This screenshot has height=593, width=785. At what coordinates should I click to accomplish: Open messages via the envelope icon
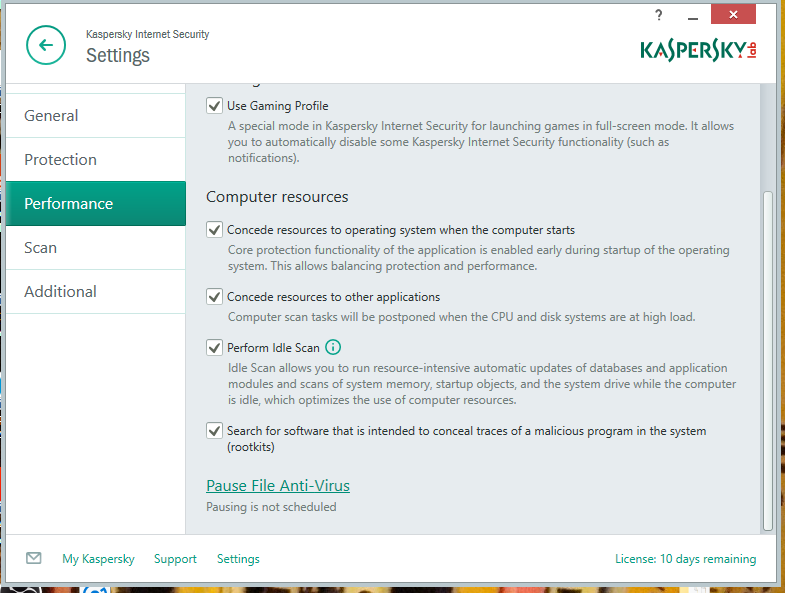(x=34, y=558)
